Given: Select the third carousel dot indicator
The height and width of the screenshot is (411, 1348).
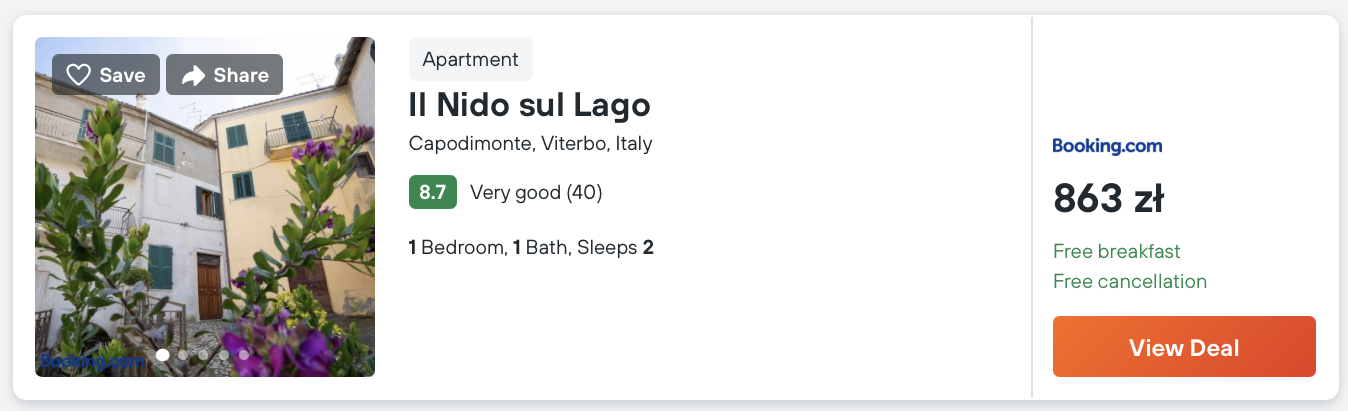Looking at the screenshot, I should tap(203, 355).
